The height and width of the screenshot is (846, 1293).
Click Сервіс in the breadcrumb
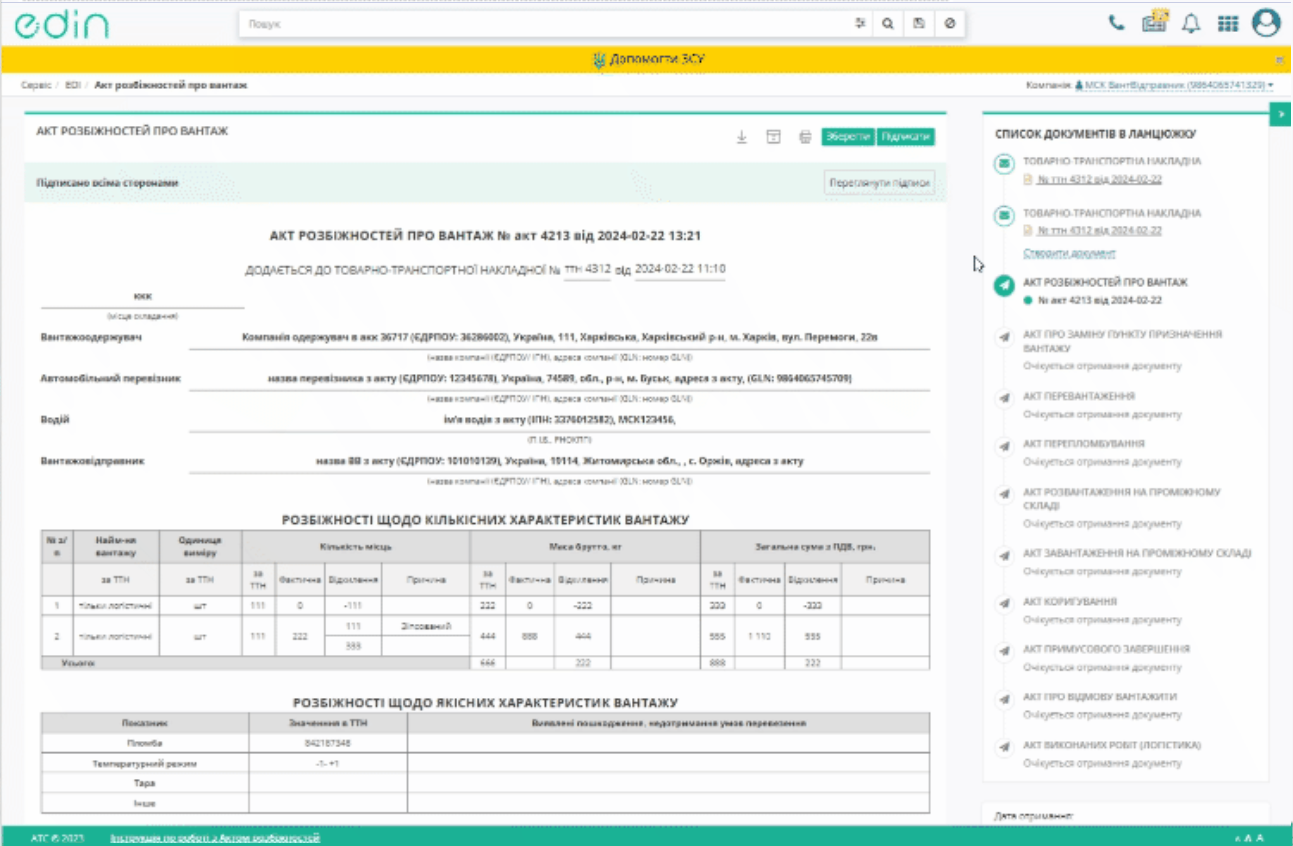point(36,86)
